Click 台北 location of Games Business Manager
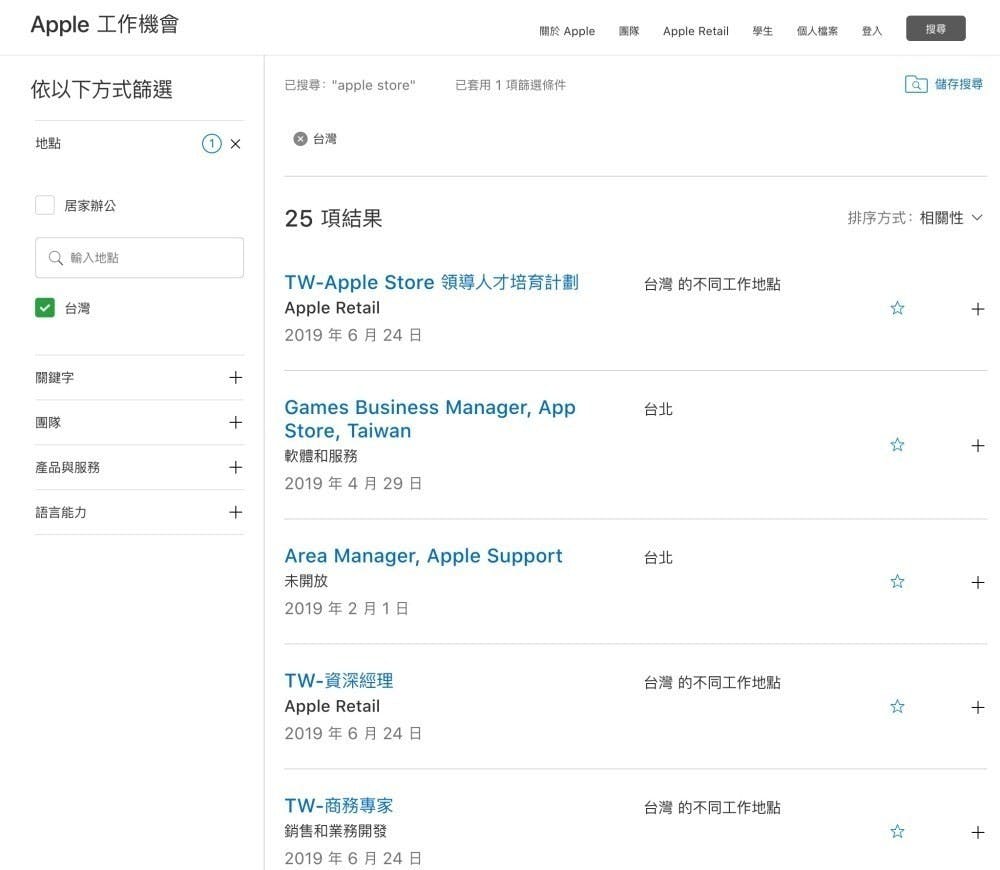Viewport: 1000px width, 870px height. pos(658,409)
